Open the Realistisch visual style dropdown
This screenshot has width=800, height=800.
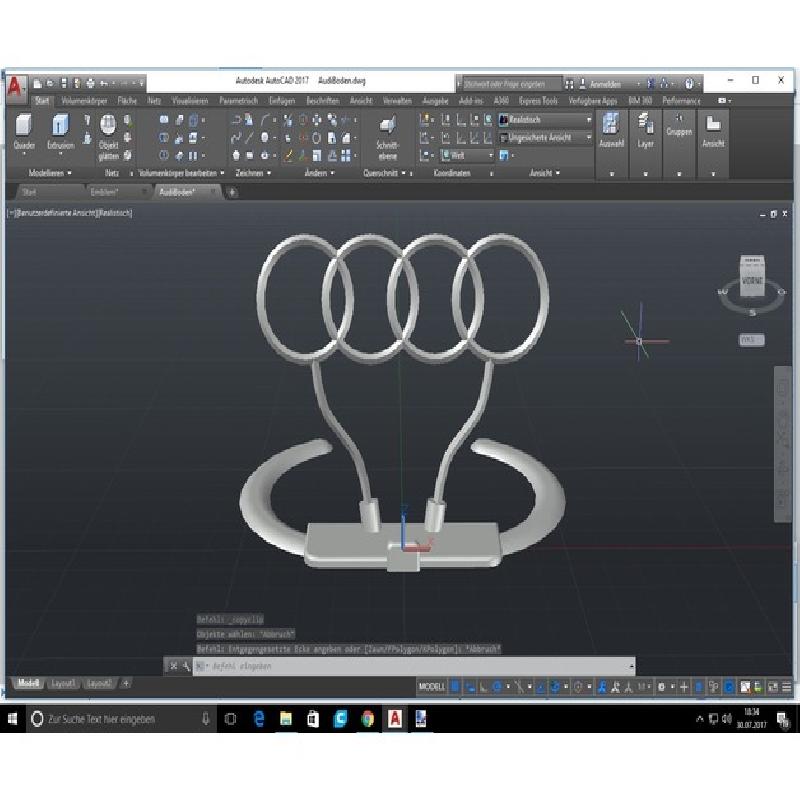(x=545, y=120)
